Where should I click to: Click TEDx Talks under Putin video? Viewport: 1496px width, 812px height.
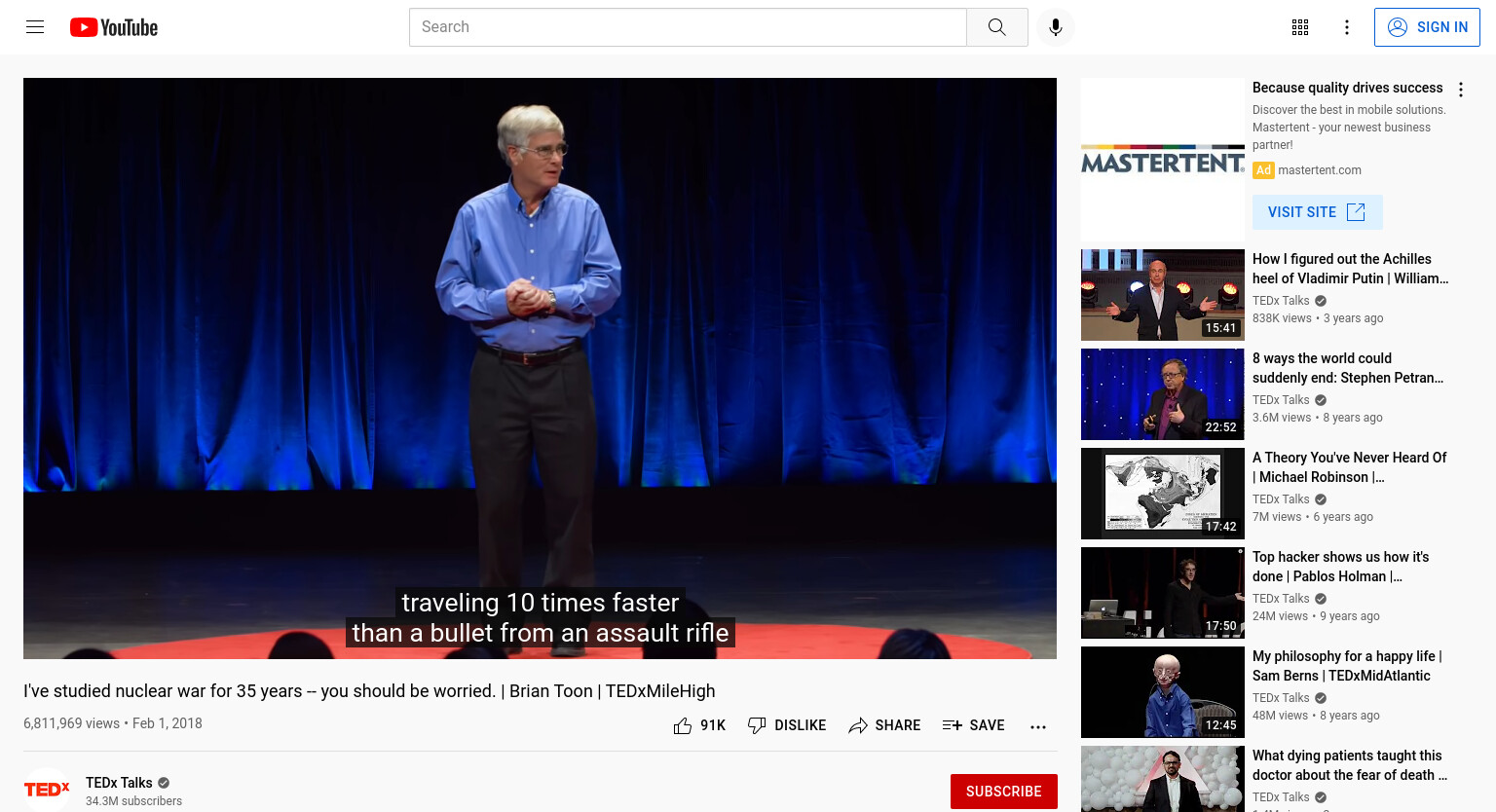pos(1281,301)
